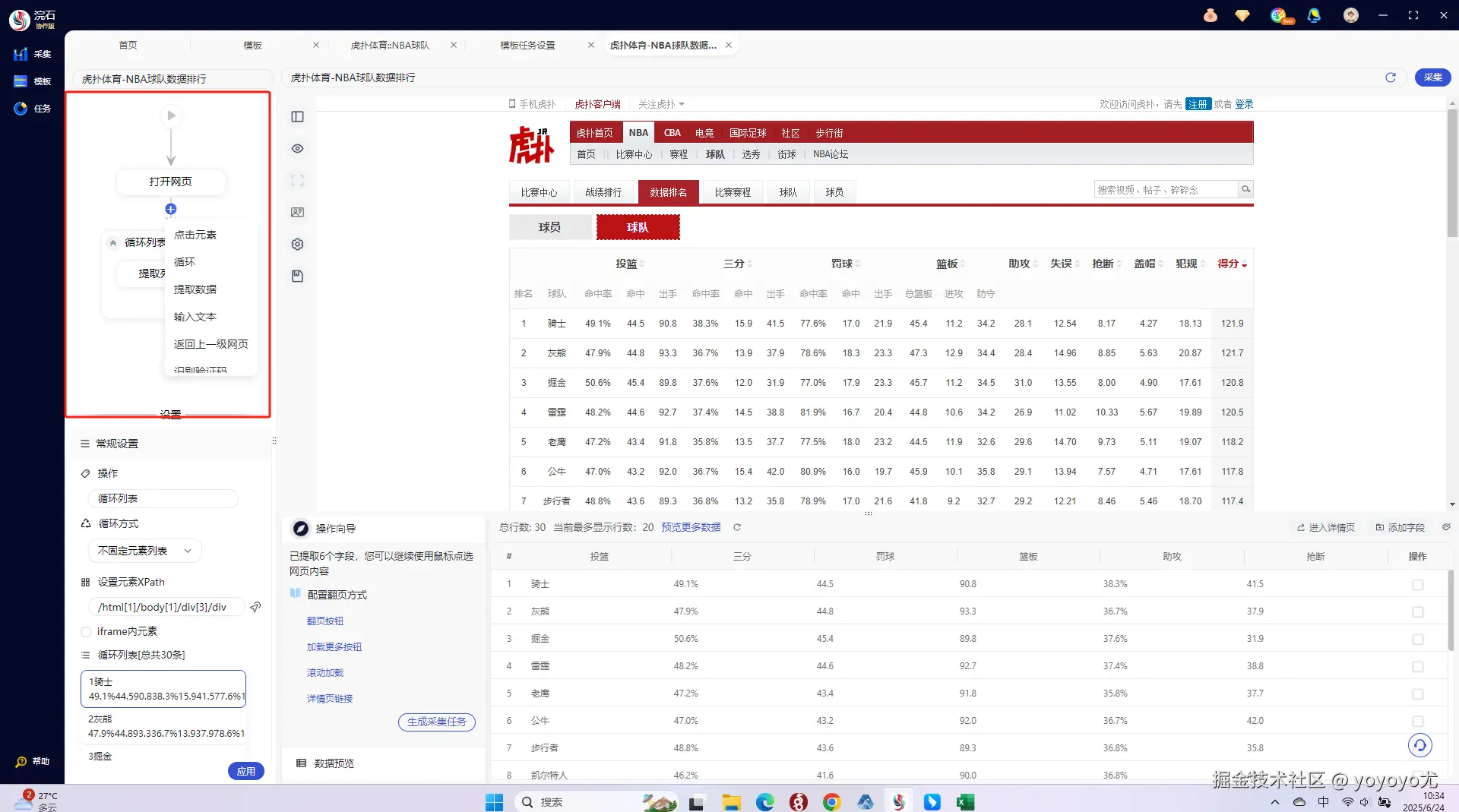Image resolution: width=1459 pixels, height=812 pixels.
Task: Open File Explorer from the taskbar
Action: click(731, 802)
